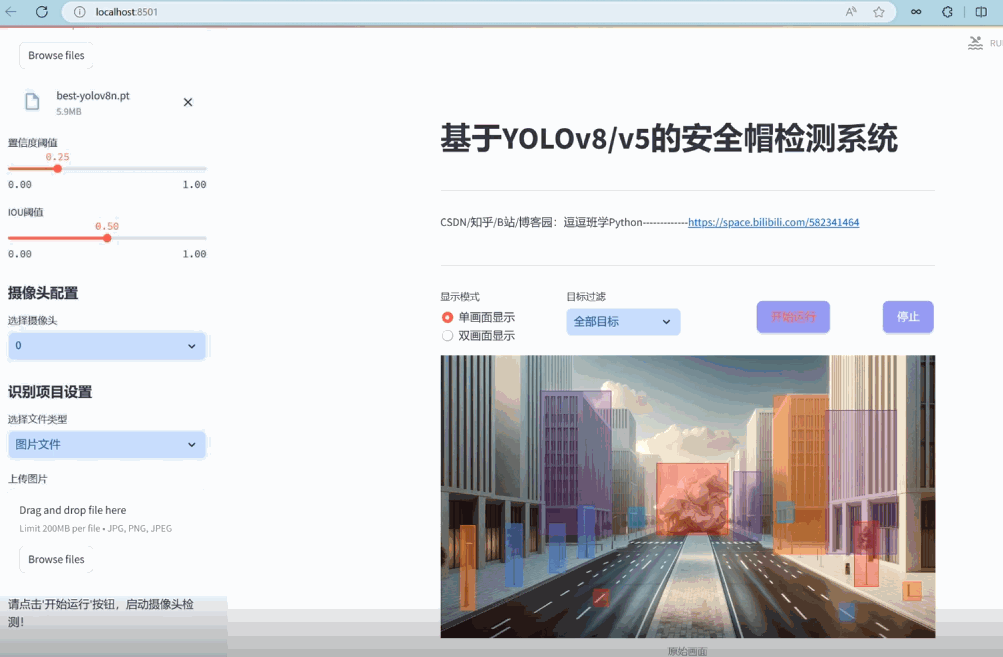Select the 单画面显示 radio option

pos(478,317)
